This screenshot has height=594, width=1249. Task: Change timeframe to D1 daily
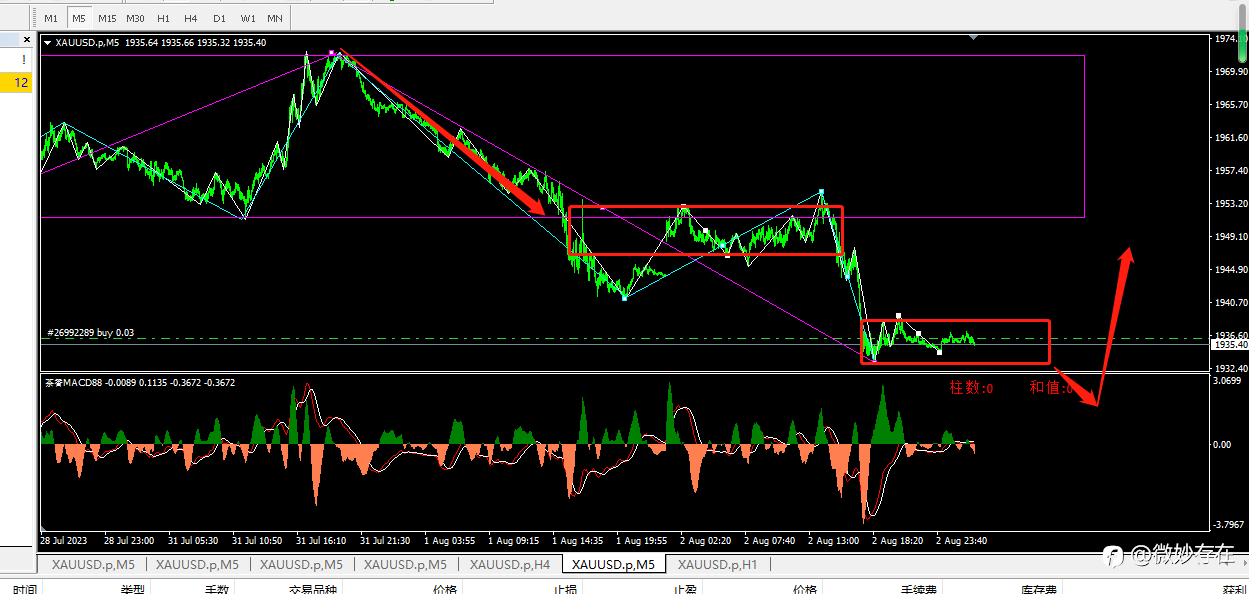pos(220,18)
